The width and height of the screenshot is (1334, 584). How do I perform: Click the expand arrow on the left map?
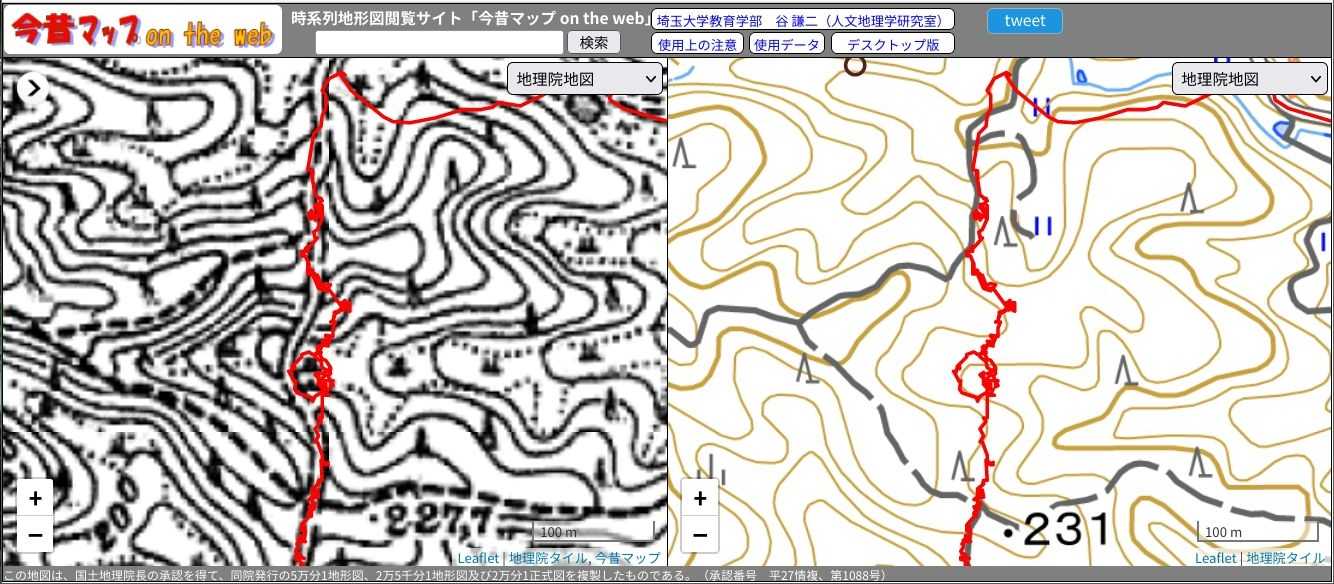[x=33, y=88]
